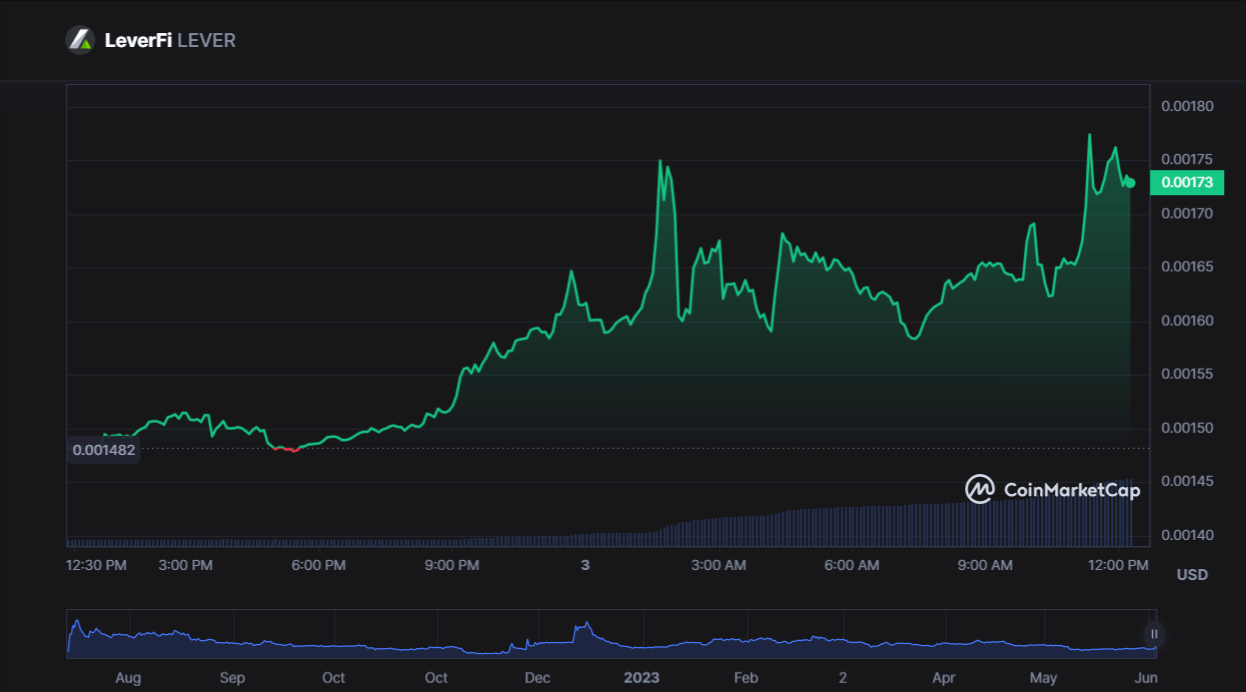The image size is (1246, 692).
Task: Select Apr in the range navigator
Action: click(943, 678)
